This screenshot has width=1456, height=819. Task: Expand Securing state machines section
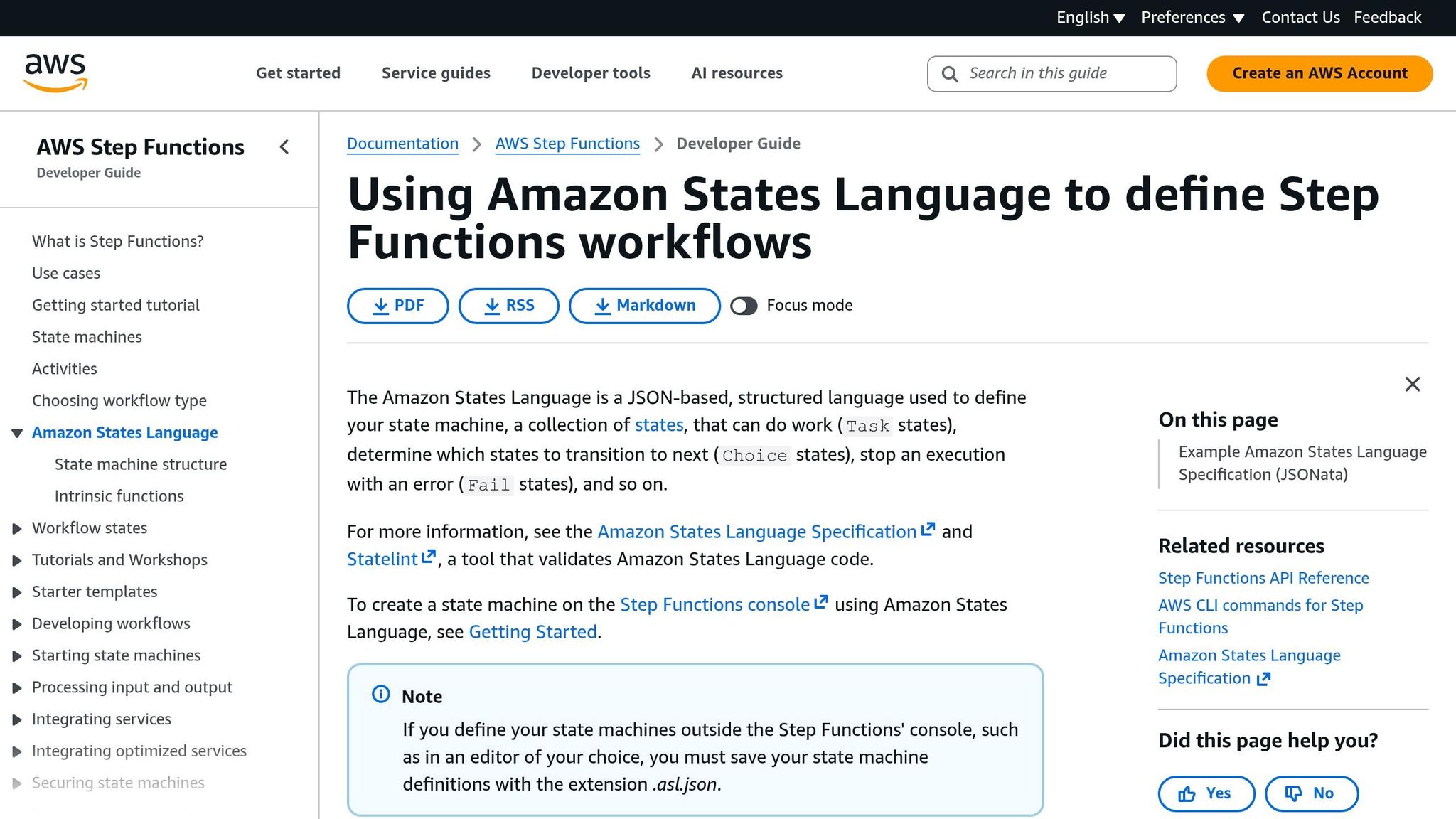tap(17, 783)
